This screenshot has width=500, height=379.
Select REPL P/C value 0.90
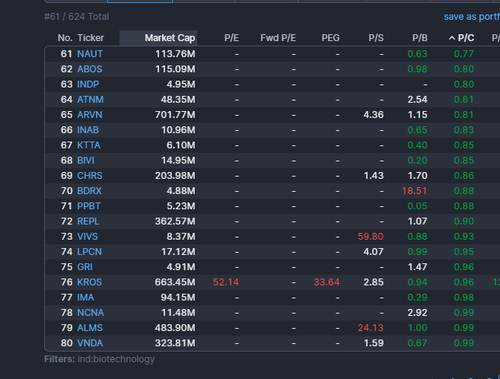pos(464,221)
